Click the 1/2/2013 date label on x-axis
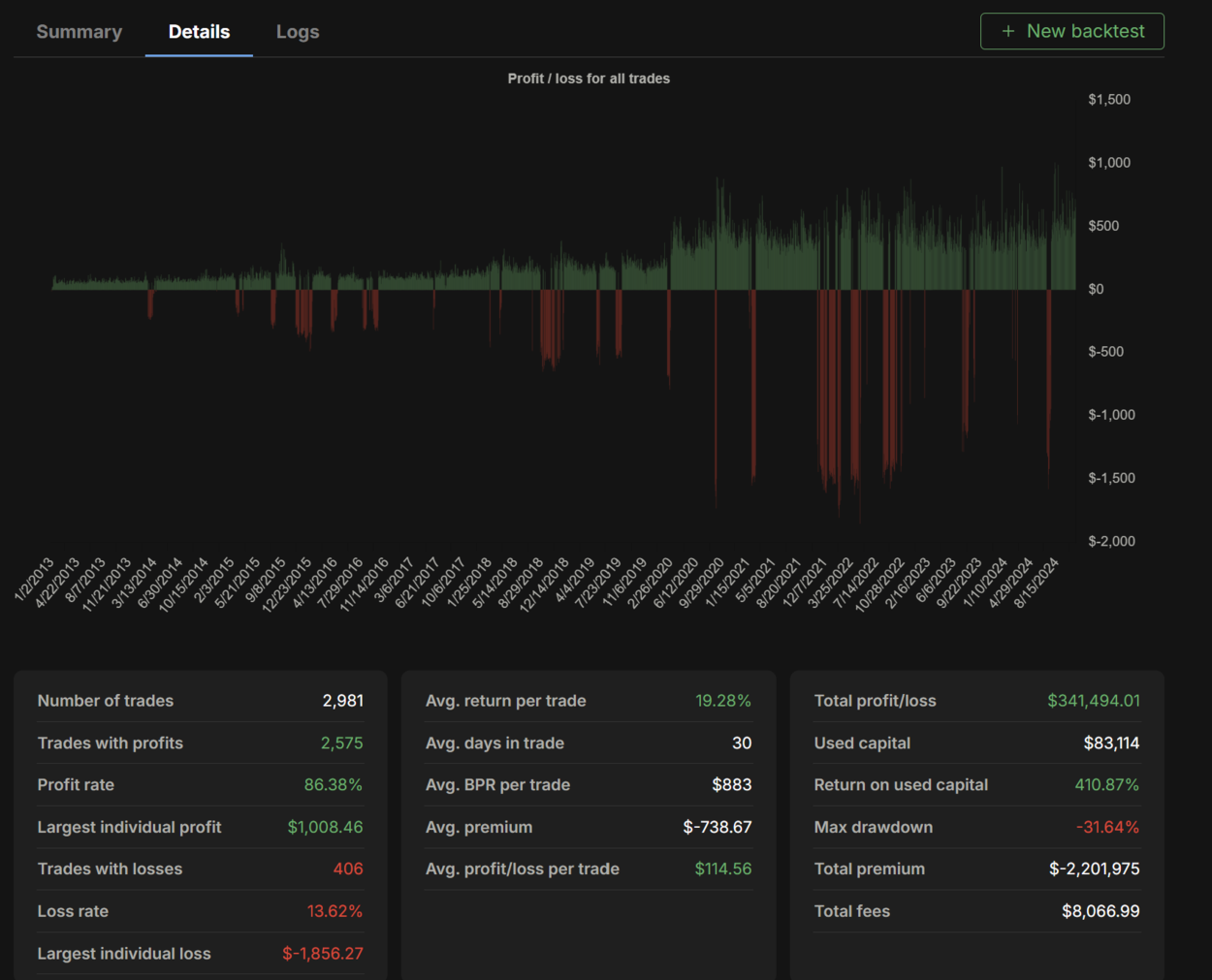This screenshot has height=980, width=1212. click(36, 580)
